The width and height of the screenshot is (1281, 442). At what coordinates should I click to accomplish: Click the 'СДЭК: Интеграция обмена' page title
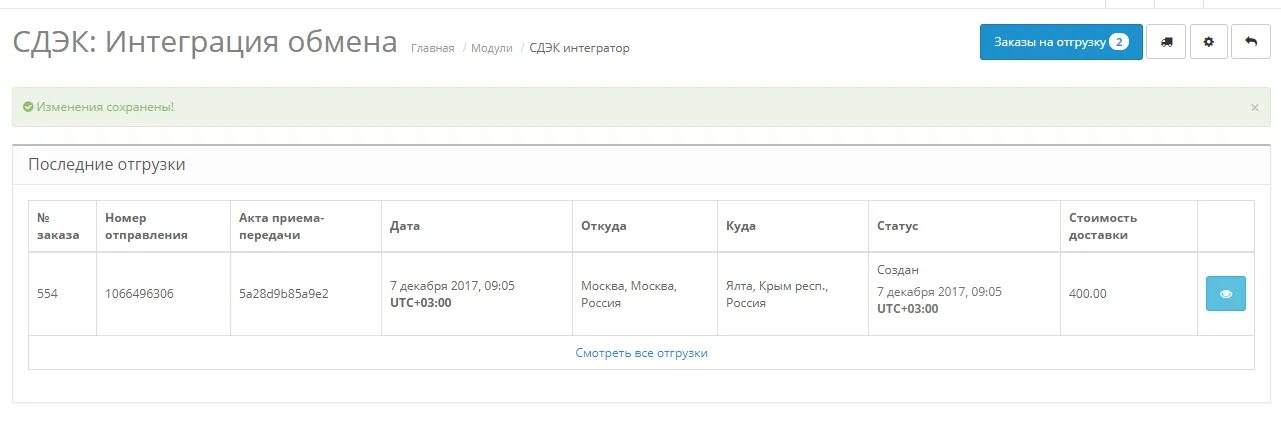coord(205,43)
